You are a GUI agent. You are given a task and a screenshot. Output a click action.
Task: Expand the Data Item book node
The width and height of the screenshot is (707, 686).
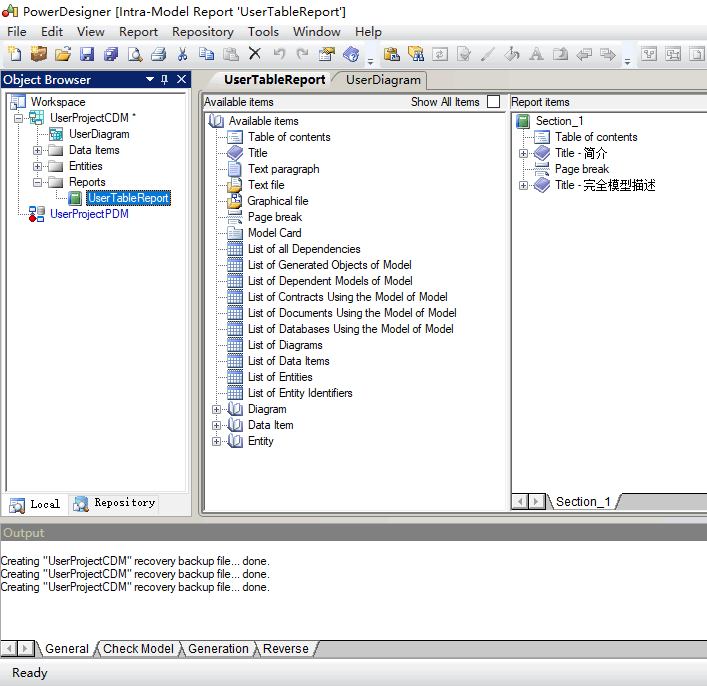(216, 425)
